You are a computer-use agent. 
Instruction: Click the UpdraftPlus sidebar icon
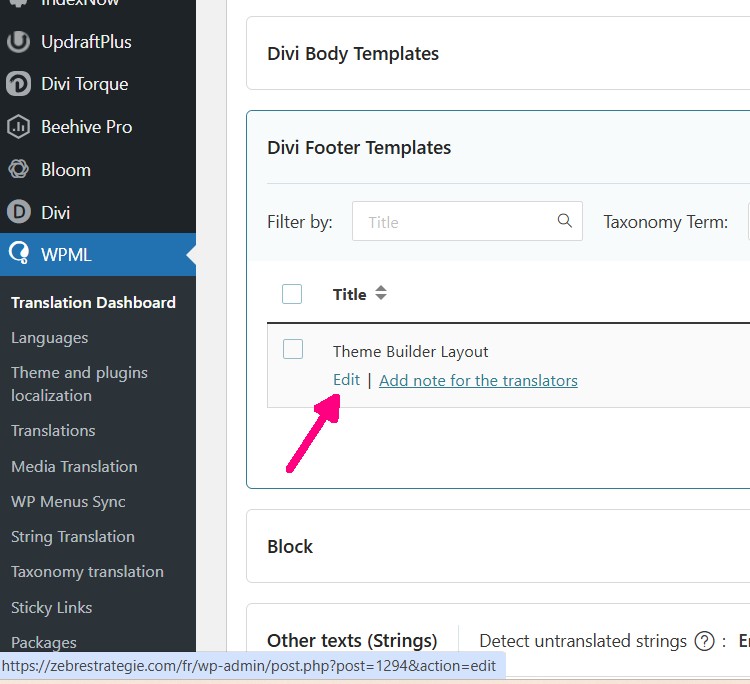[x=18, y=42]
